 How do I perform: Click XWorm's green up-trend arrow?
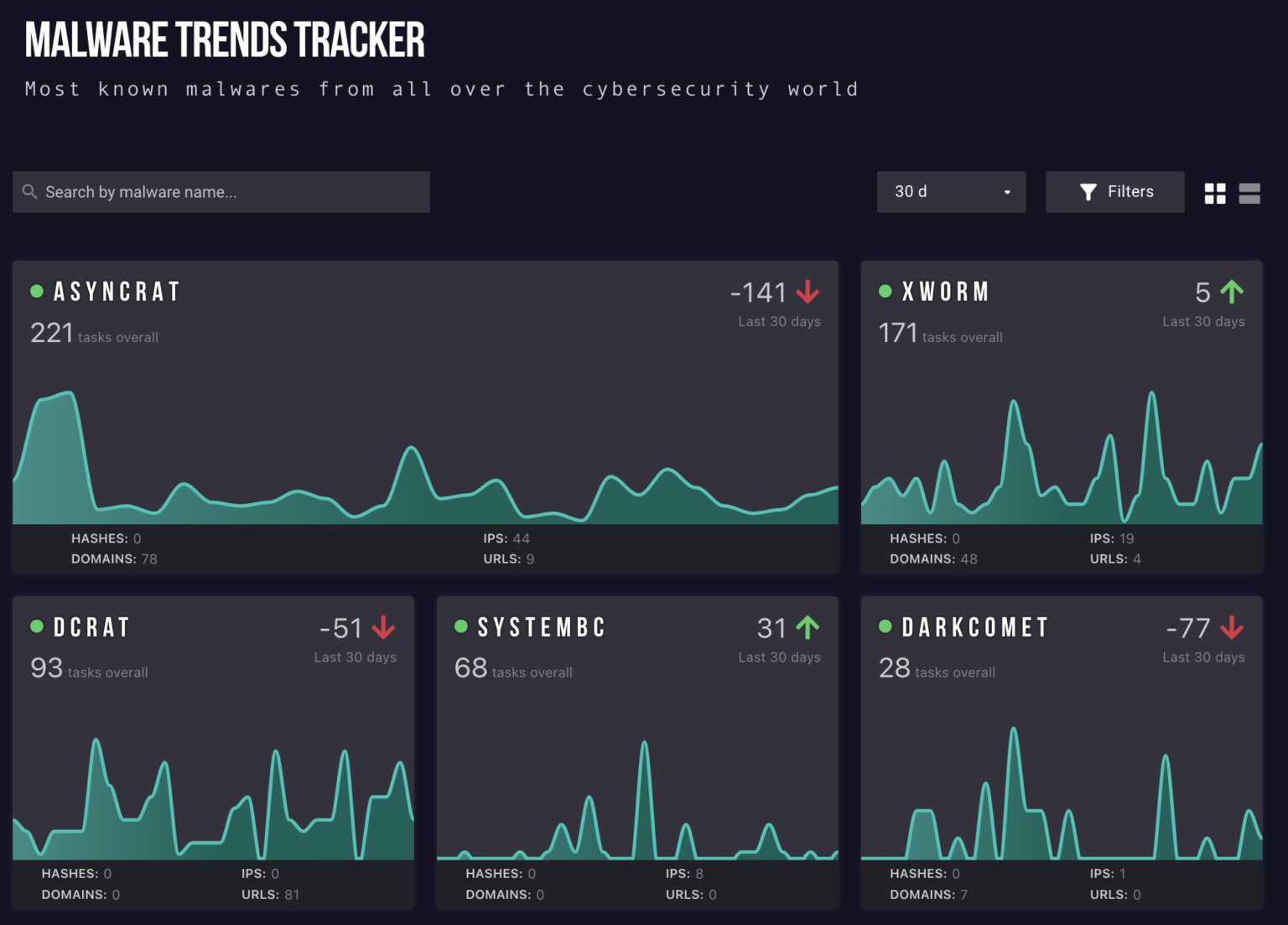click(x=1232, y=292)
